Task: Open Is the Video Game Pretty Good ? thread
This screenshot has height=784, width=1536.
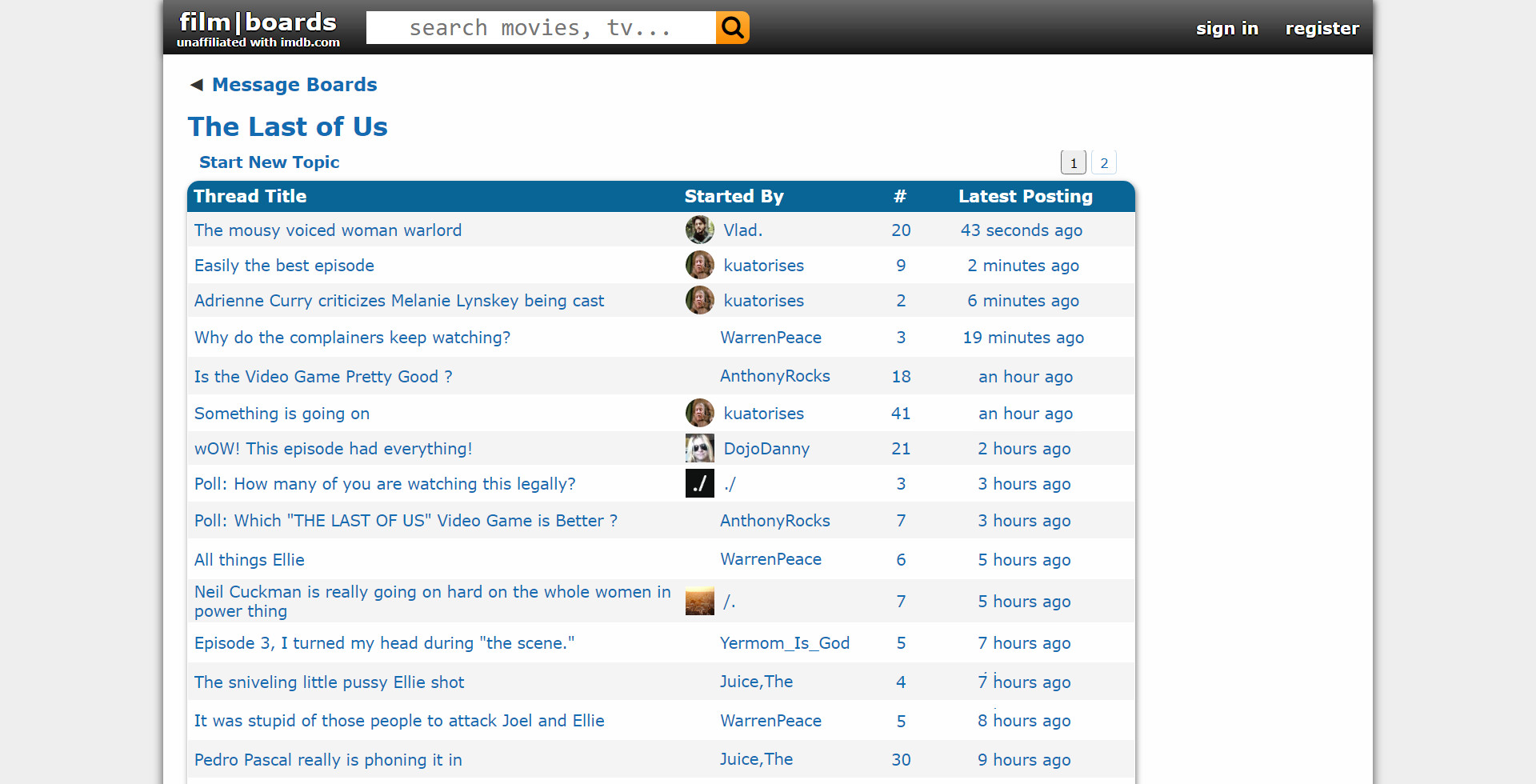Action: click(x=323, y=377)
